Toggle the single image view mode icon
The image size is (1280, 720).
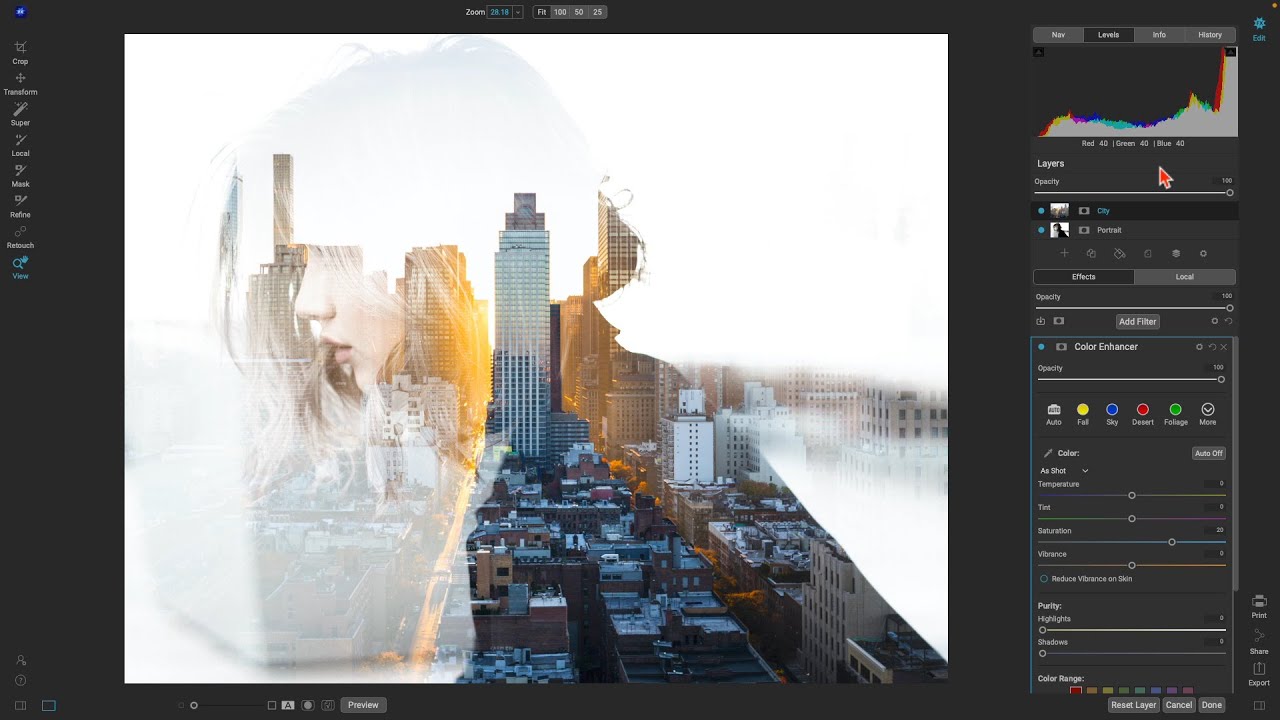point(48,705)
